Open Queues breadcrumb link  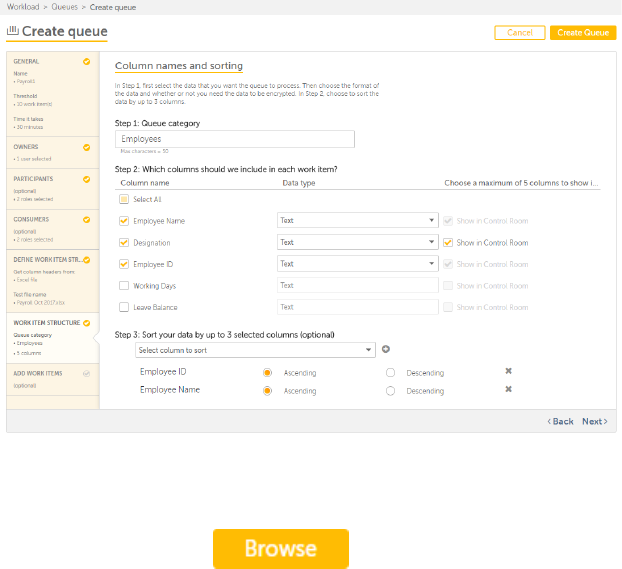pyautogui.click(x=65, y=6)
